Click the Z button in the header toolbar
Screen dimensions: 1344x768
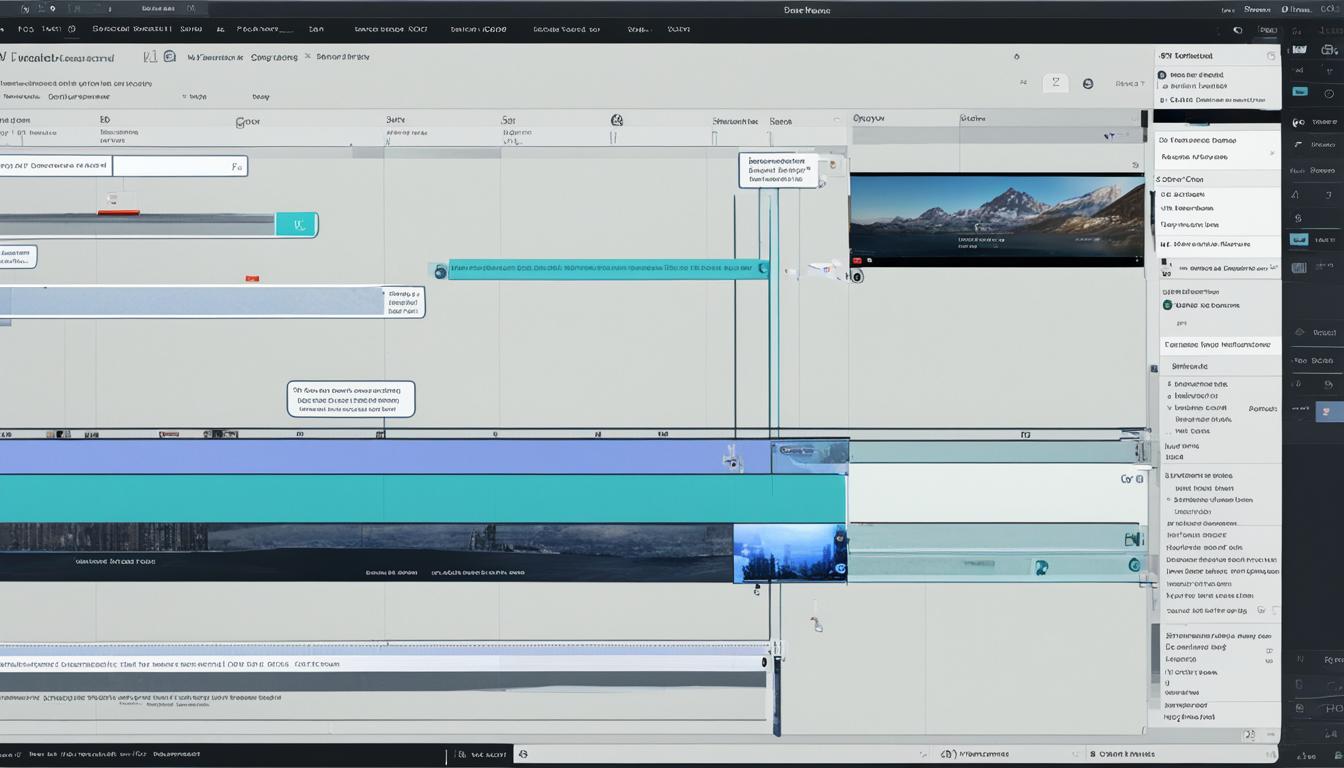(x=1055, y=84)
